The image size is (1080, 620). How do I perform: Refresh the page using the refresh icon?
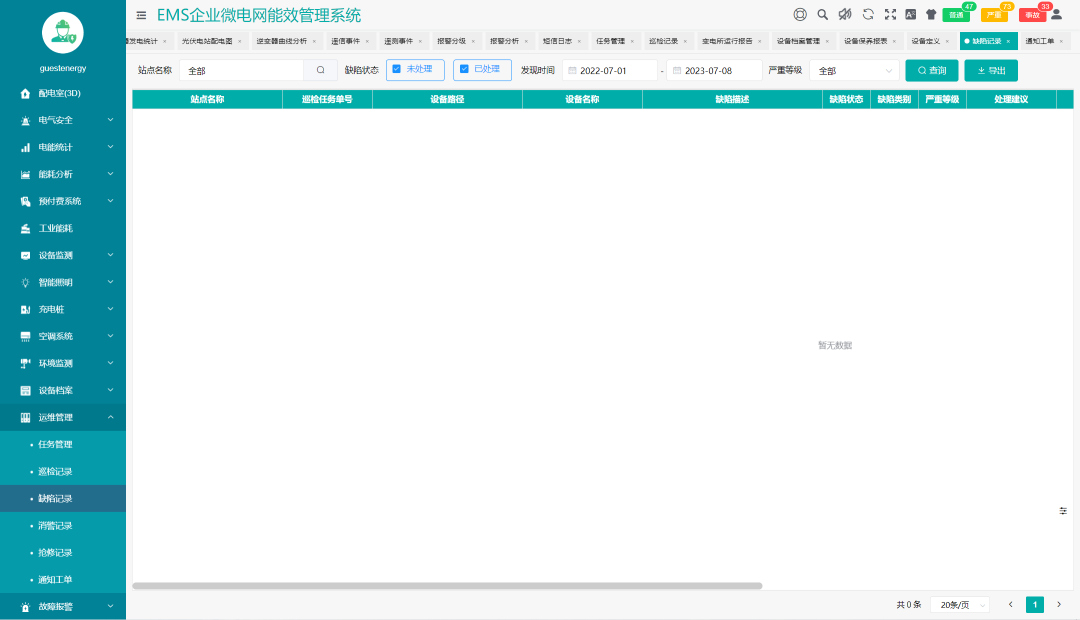pyautogui.click(x=867, y=14)
